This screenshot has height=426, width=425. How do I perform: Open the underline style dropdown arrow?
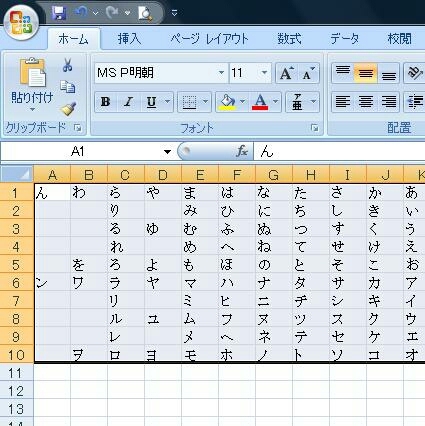pos(168,102)
